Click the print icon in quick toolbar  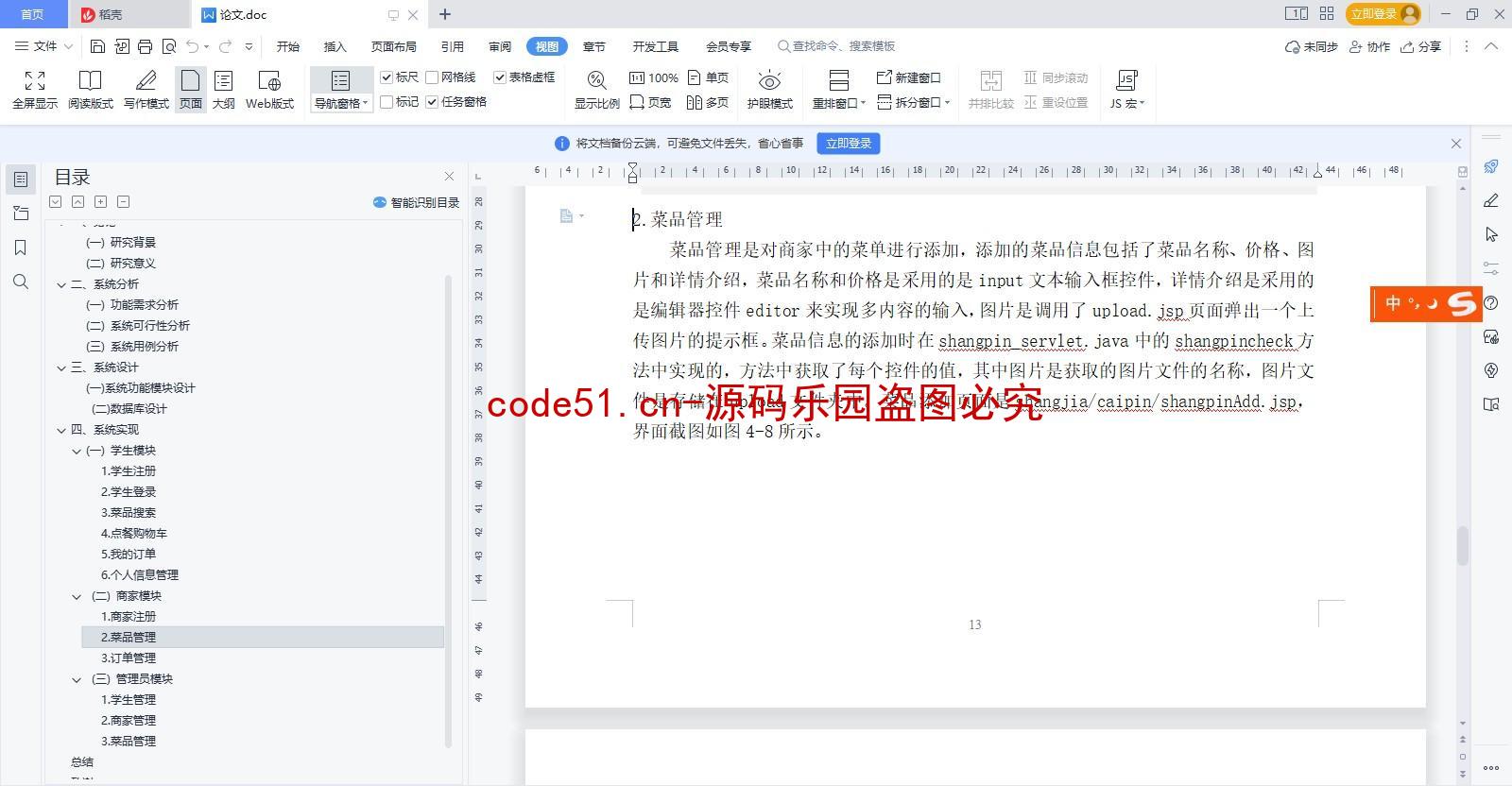(145, 46)
